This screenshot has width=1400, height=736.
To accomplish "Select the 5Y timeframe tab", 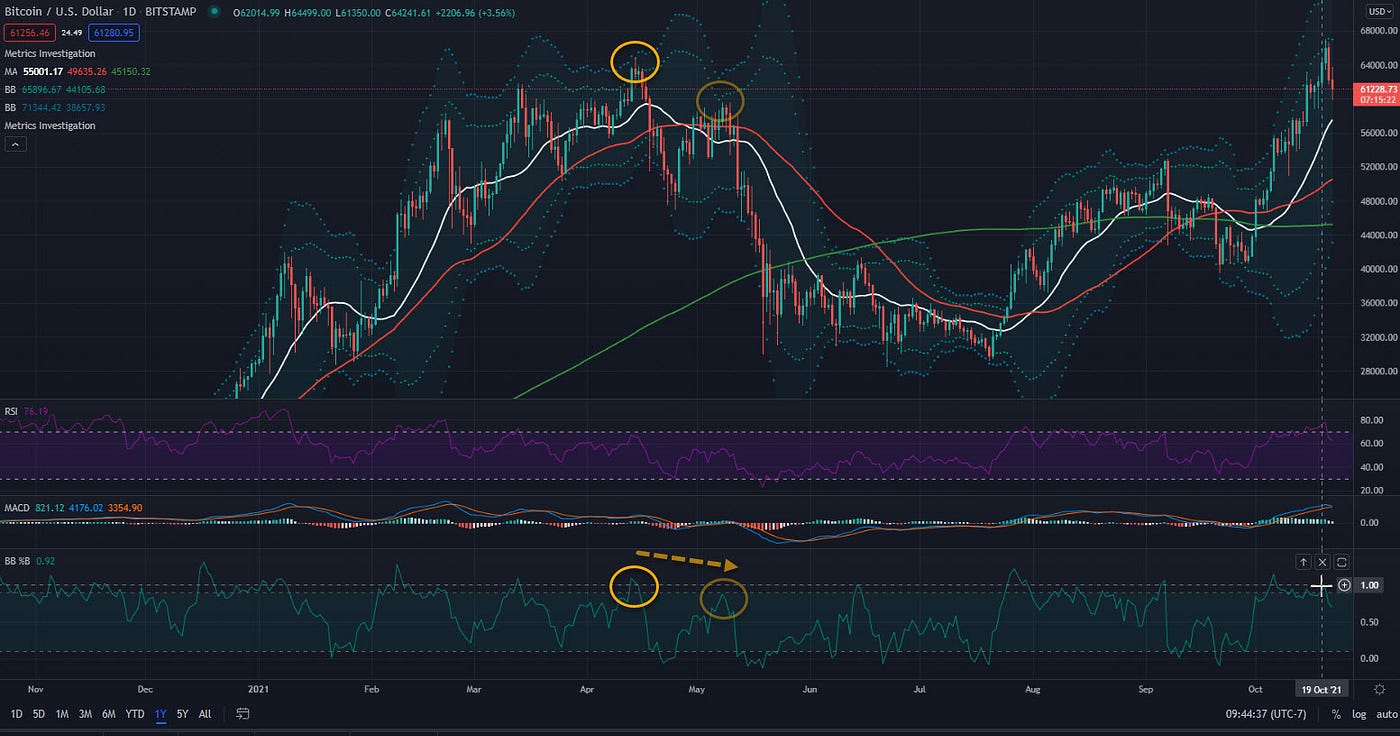I will click(181, 714).
